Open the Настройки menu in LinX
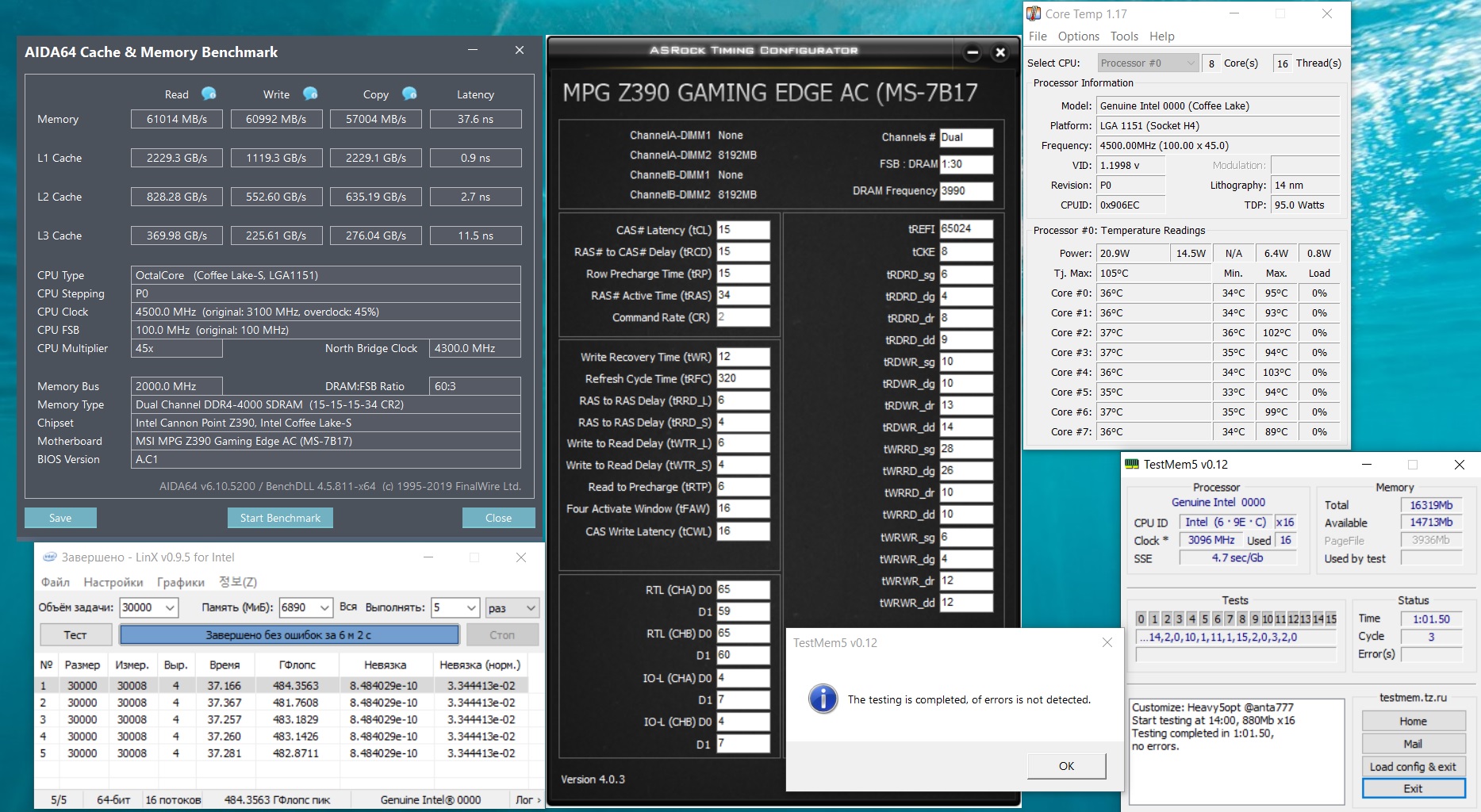 [113, 581]
